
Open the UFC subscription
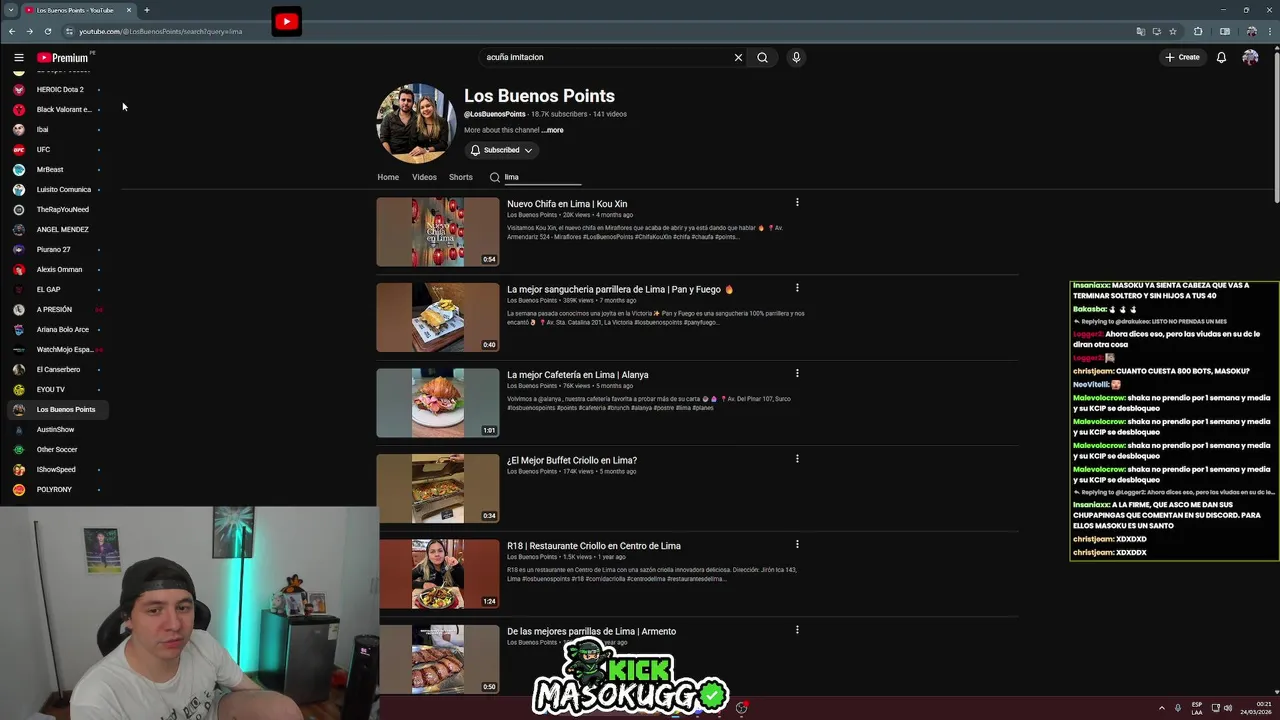(58, 149)
